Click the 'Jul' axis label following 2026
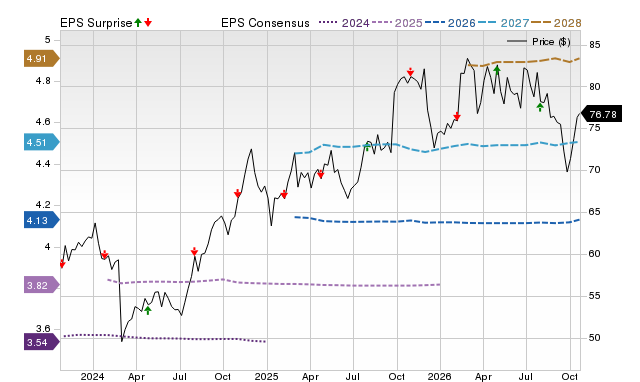640x382 pixels. pos(526,376)
